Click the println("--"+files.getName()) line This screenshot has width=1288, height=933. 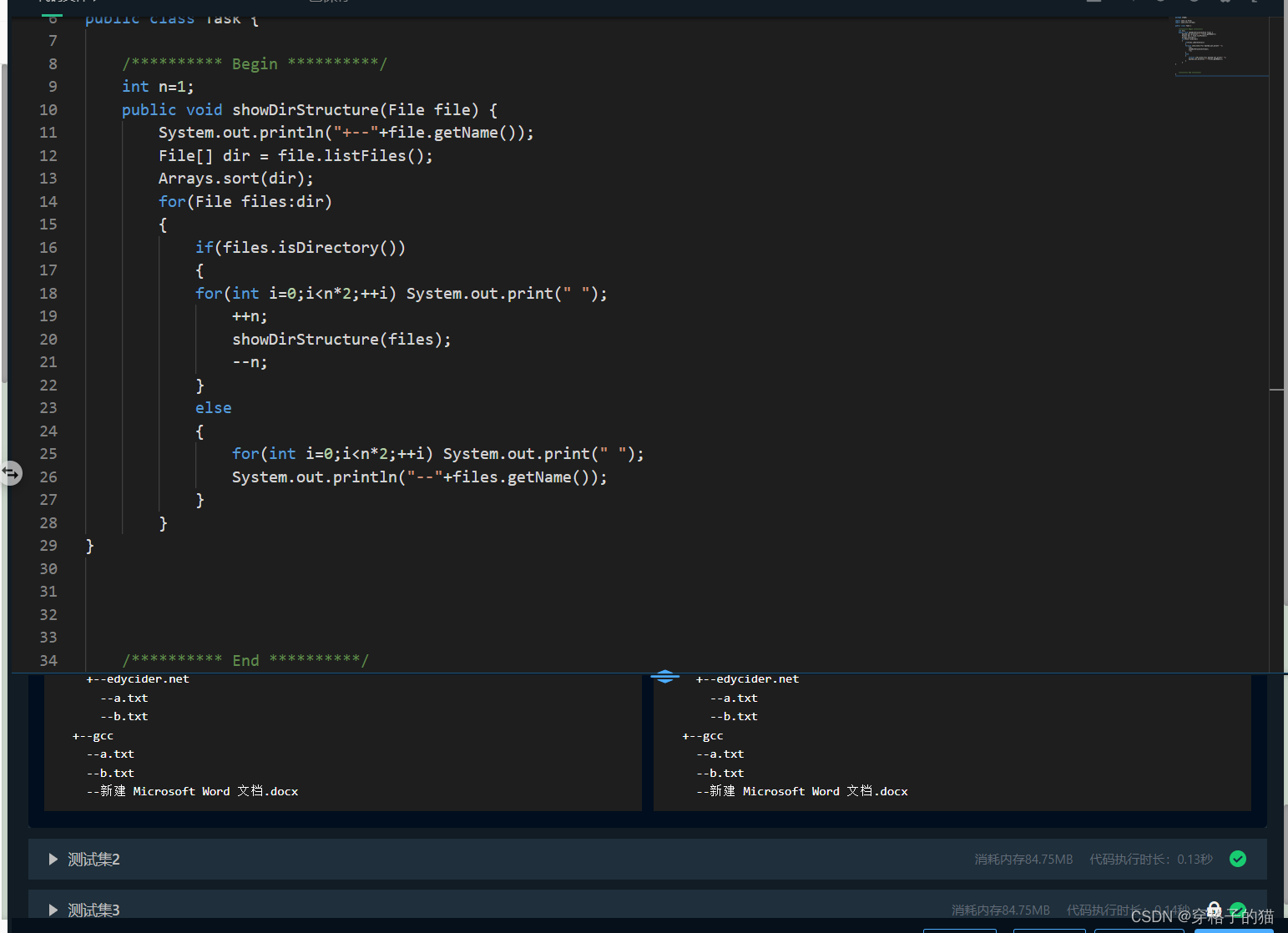click(420, 477)
